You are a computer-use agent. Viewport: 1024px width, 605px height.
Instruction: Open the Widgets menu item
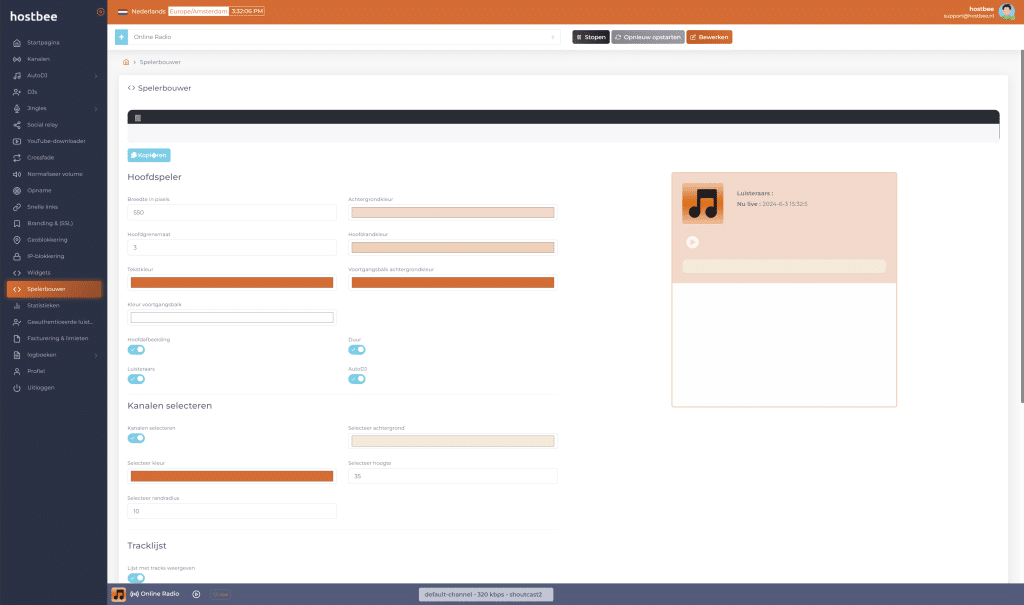tap(39, 272)
